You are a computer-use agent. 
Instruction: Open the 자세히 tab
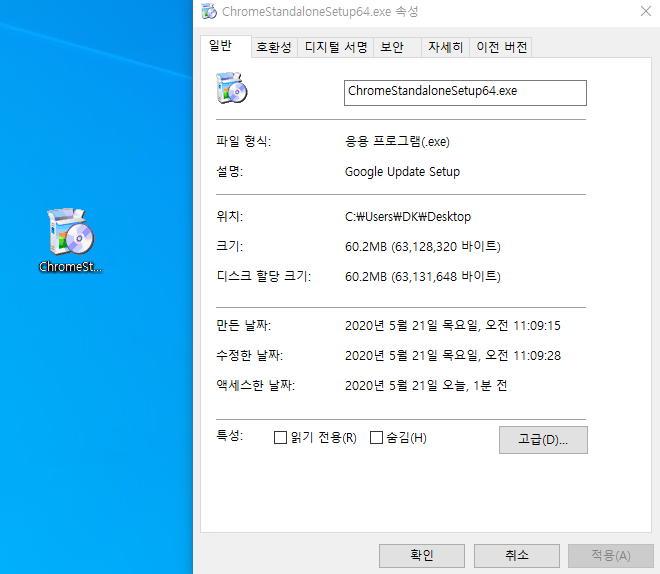[x=446, y=47]
